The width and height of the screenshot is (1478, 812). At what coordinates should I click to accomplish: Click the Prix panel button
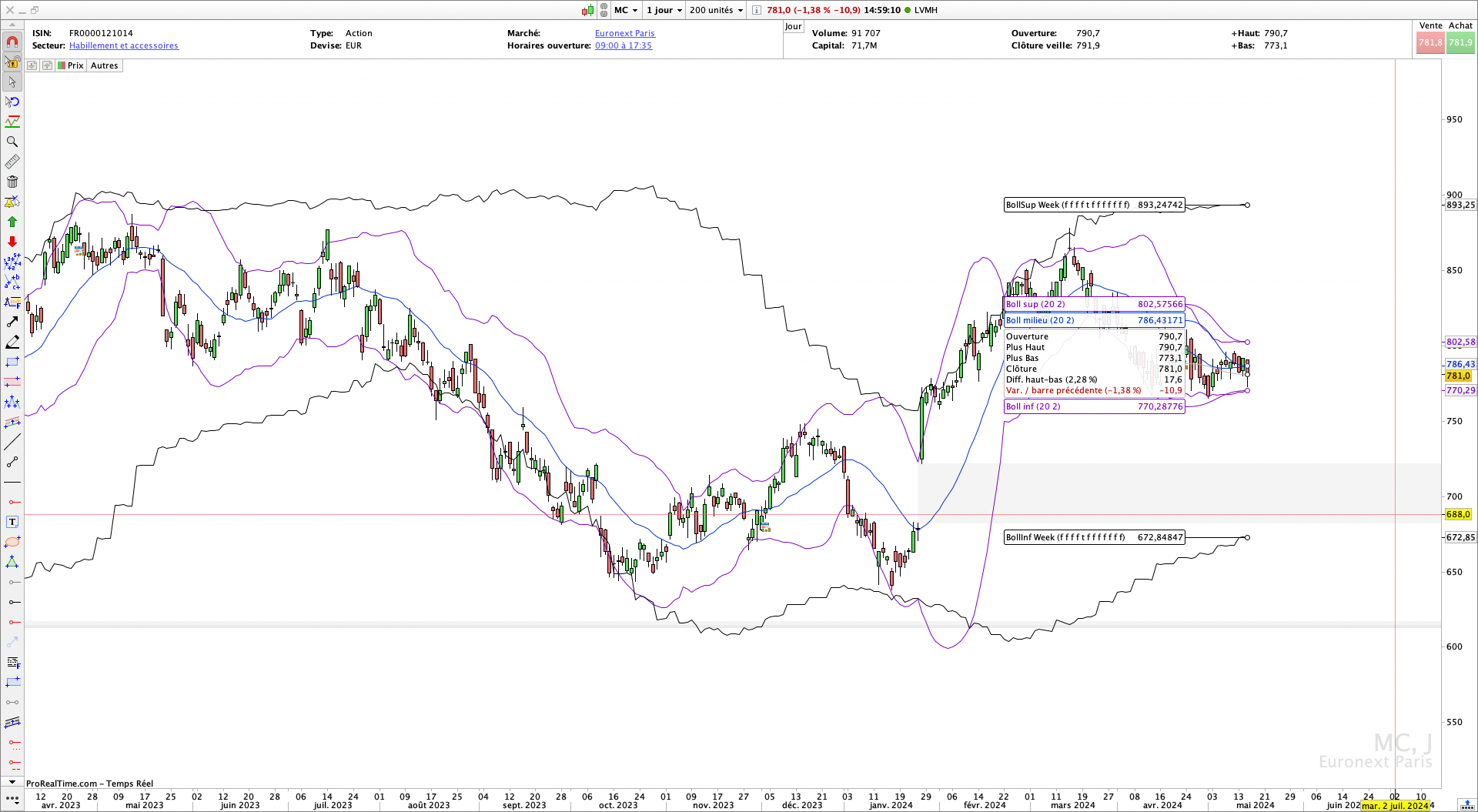(x=71, y=65)
